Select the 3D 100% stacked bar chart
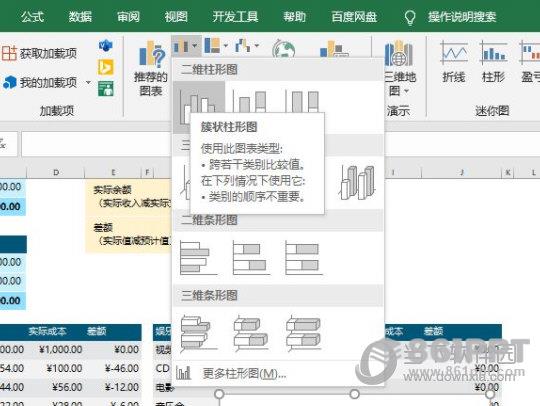 tap(304, 333)
